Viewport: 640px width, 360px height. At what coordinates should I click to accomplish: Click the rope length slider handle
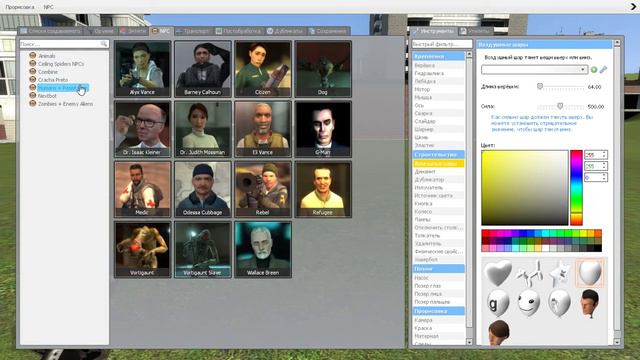pyautogui.click(x=540, y=86)
